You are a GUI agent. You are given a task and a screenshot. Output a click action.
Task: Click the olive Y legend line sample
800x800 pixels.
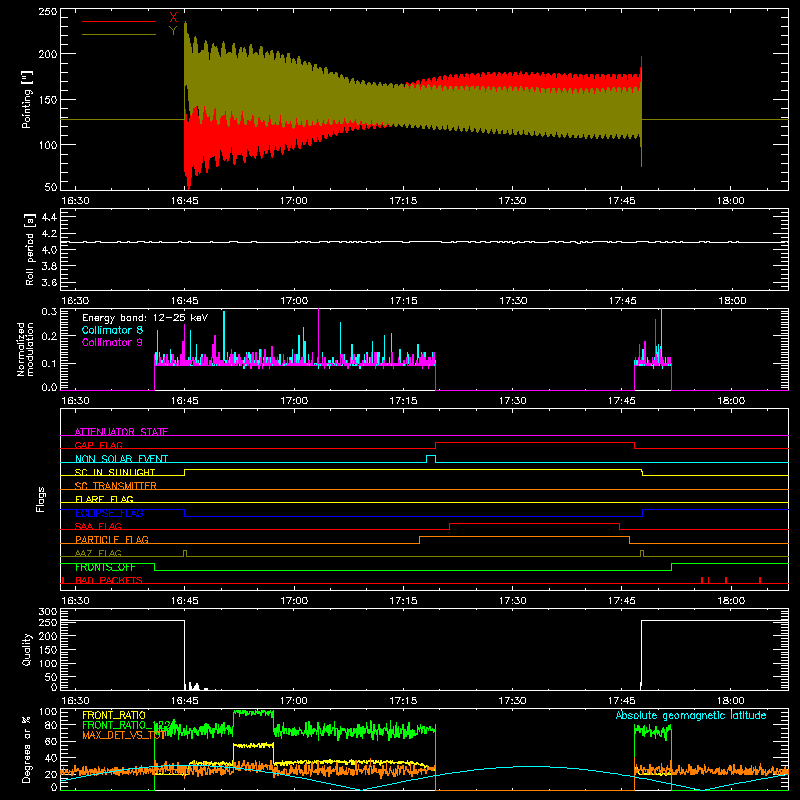[x=119, y=34]
